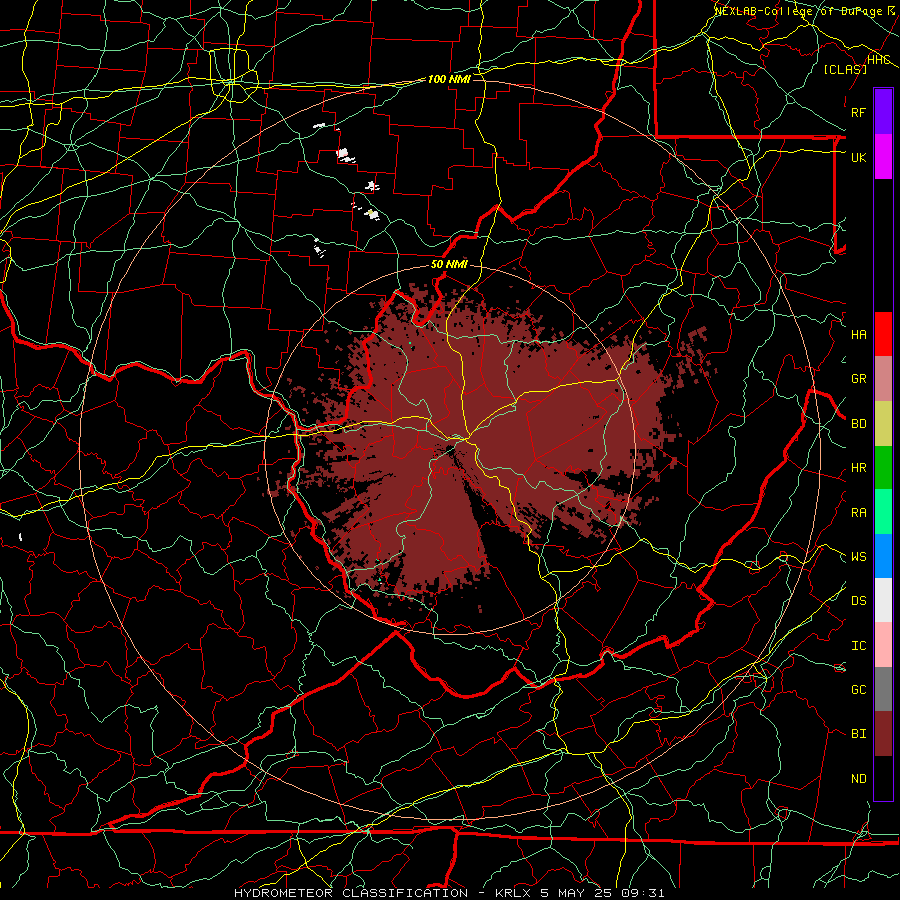Click the '50 NMI' range ring label
900x900 pixels.
click(449, 264)
